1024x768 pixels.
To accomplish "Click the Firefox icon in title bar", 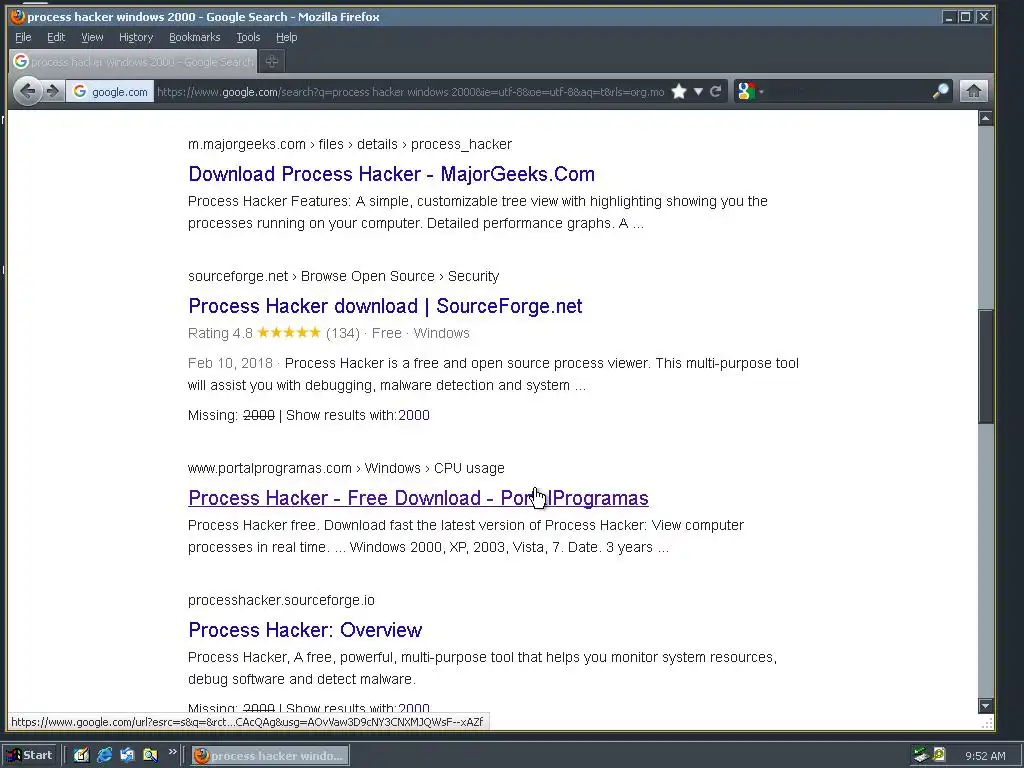I will 18,16.
